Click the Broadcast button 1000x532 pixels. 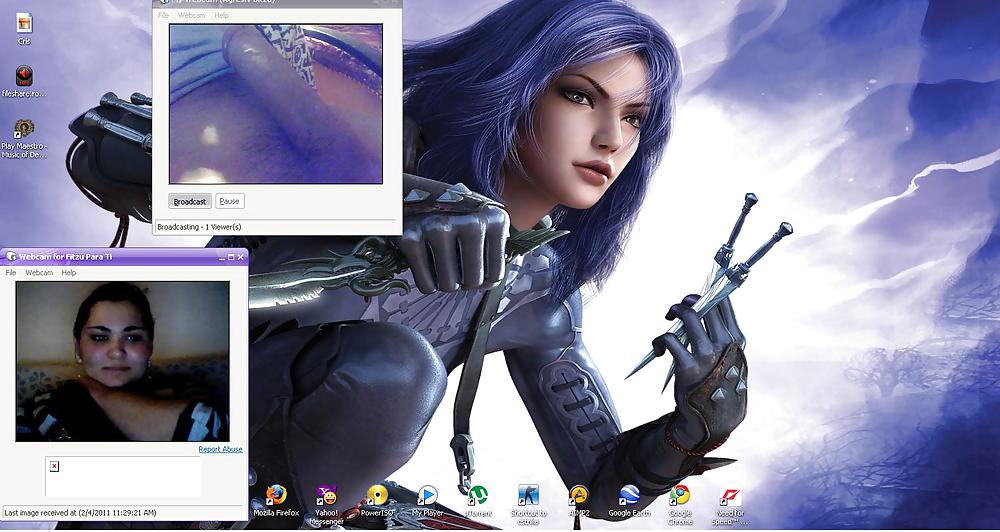(190, 202)
